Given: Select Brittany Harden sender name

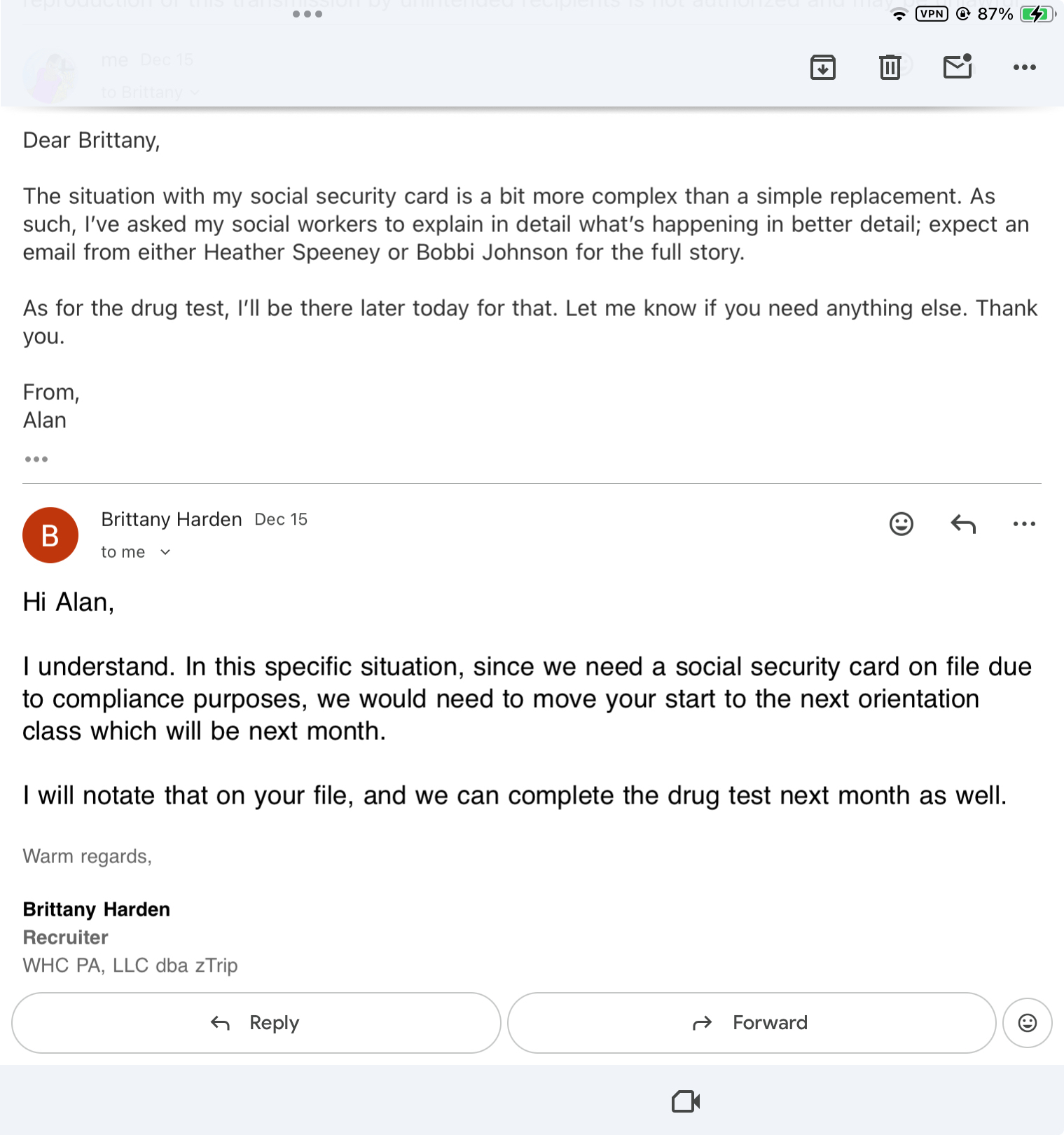Looking at the screenshot, I should 172,519.
